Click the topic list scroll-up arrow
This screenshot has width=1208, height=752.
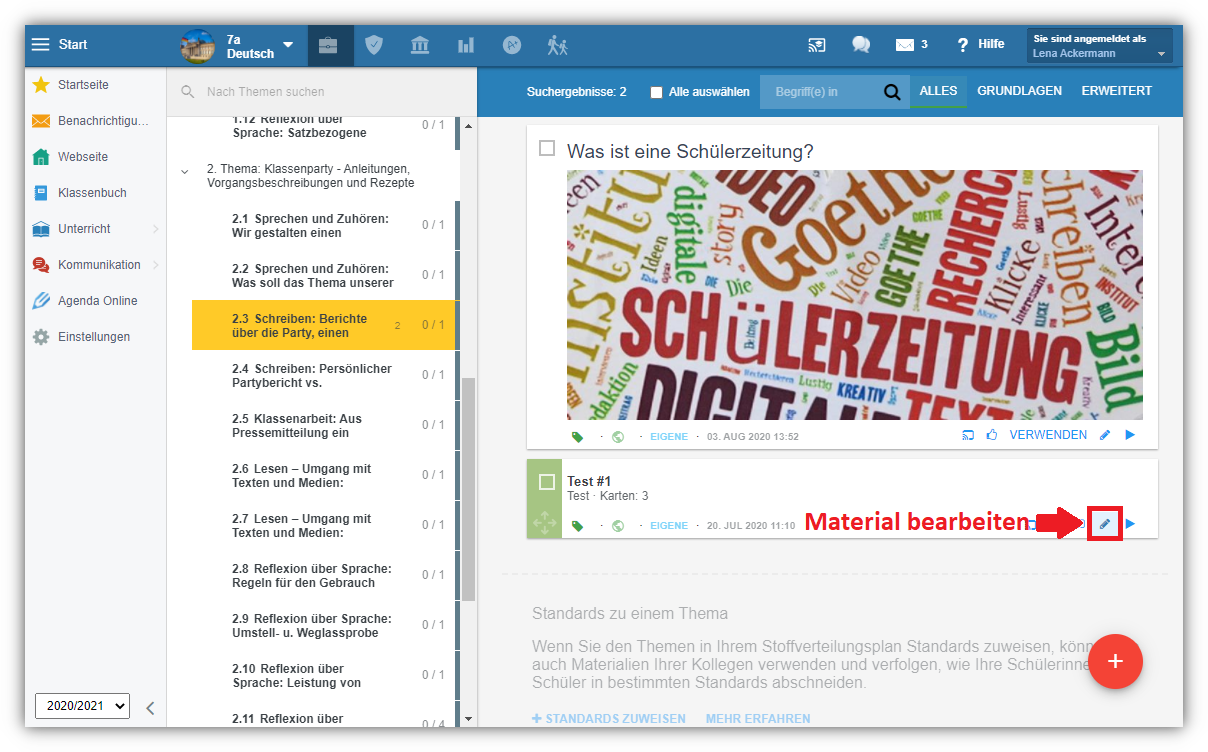point(468,125)
